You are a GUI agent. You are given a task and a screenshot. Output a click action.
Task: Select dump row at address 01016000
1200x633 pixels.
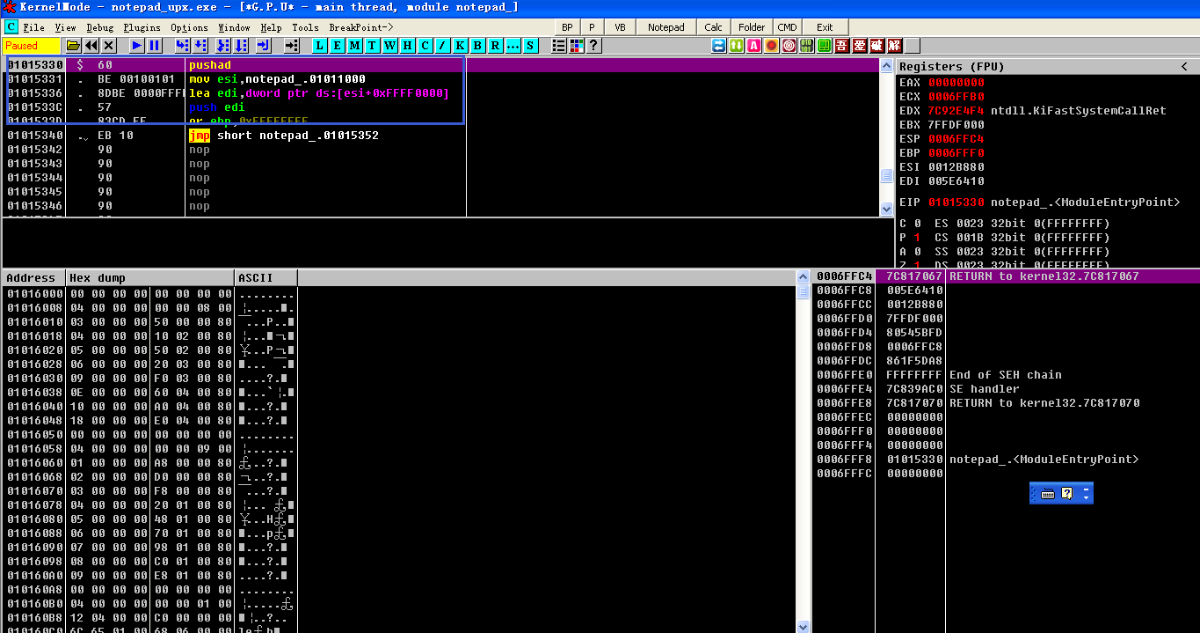click(150, 294)
